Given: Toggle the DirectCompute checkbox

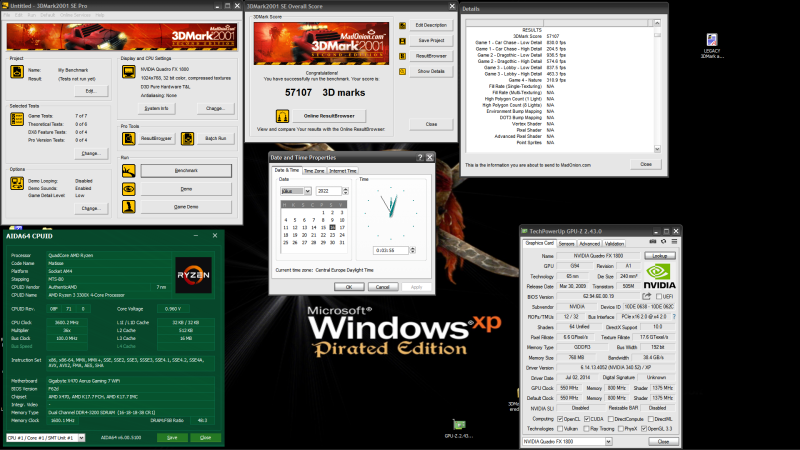Looking at the screenshot, I should (611, 419).
